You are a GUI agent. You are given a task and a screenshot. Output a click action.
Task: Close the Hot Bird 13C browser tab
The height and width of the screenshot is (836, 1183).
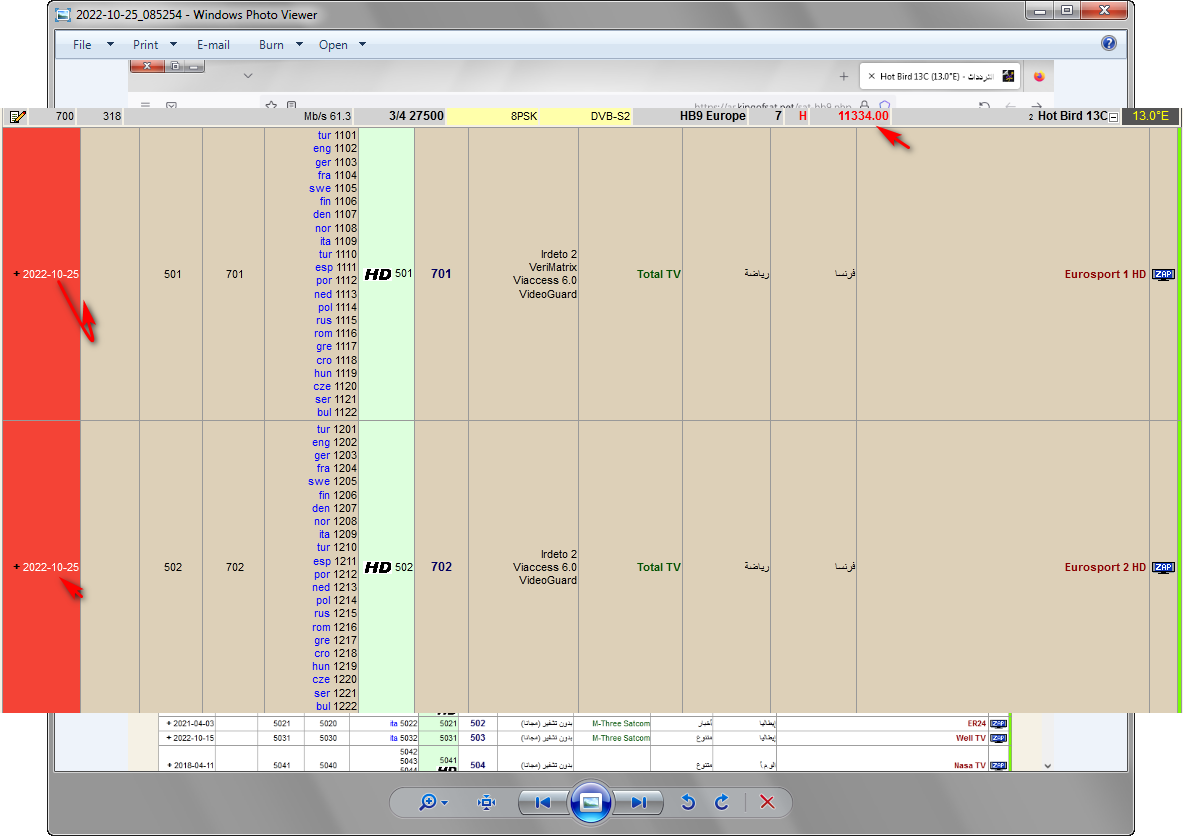pos(871,76)
